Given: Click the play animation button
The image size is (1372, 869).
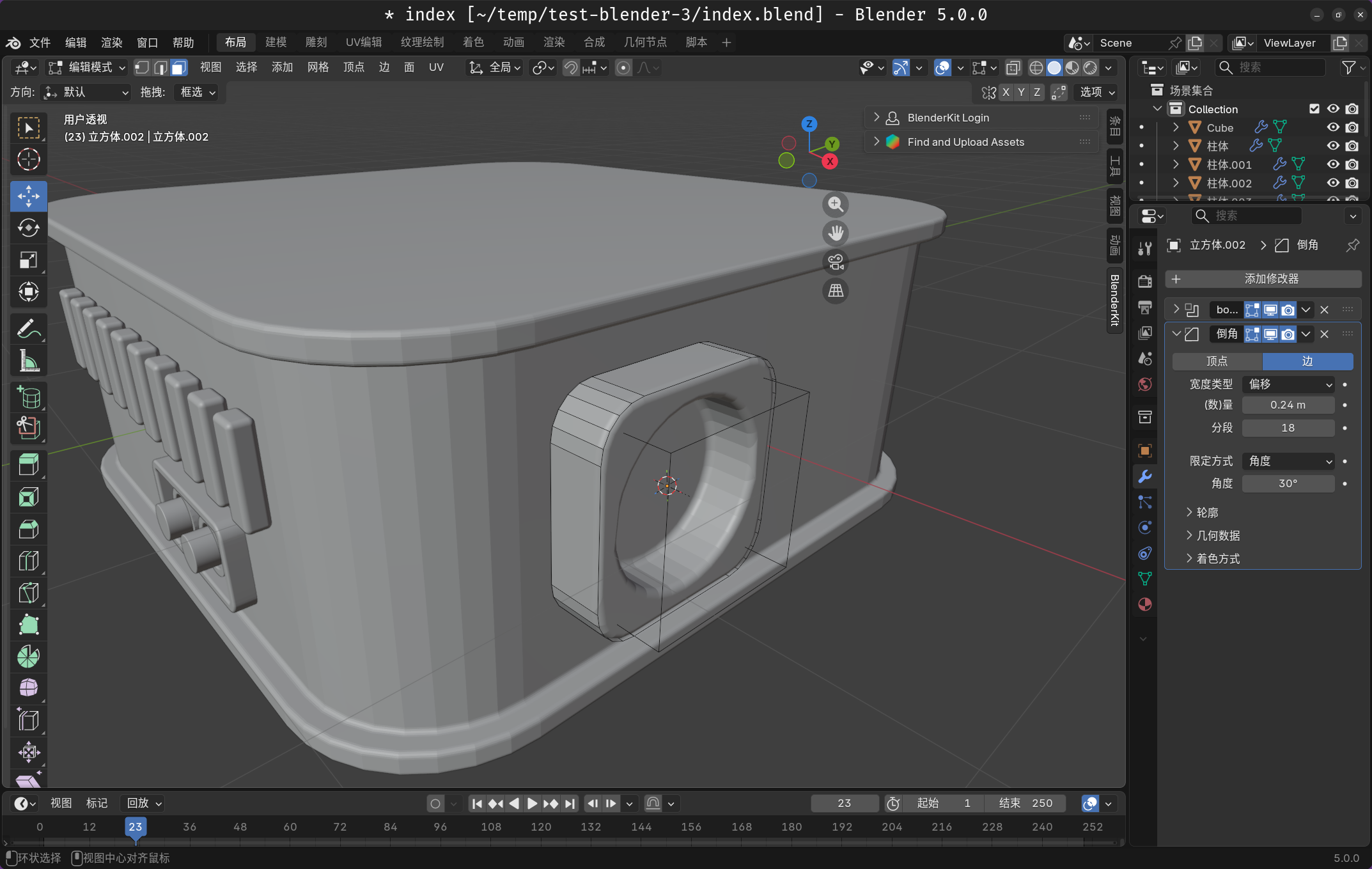Looking at the screenshot, I should tap(532, 803).
